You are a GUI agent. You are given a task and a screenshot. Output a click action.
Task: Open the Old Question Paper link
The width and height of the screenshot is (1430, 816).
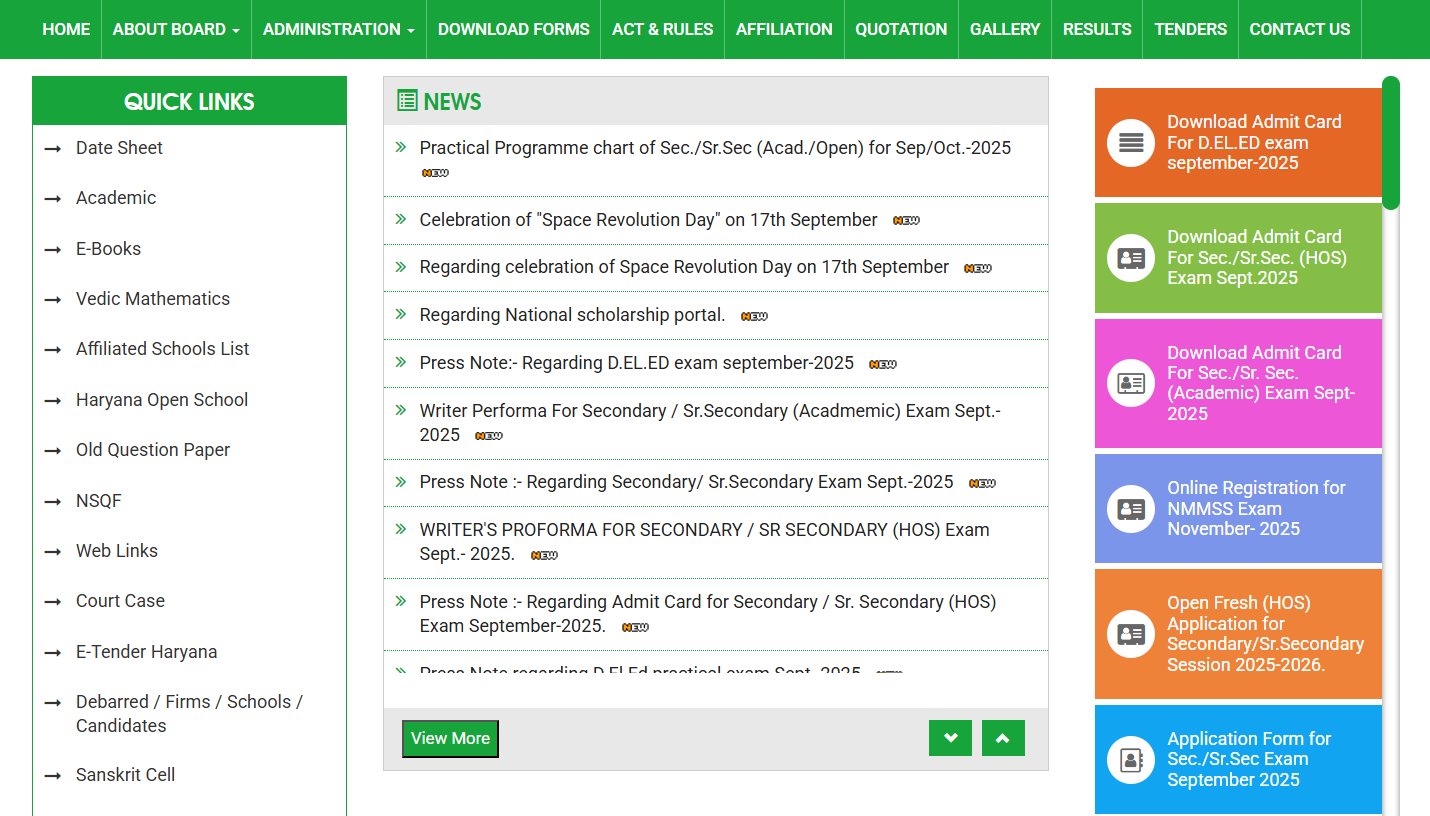click(x=153, y=450)
